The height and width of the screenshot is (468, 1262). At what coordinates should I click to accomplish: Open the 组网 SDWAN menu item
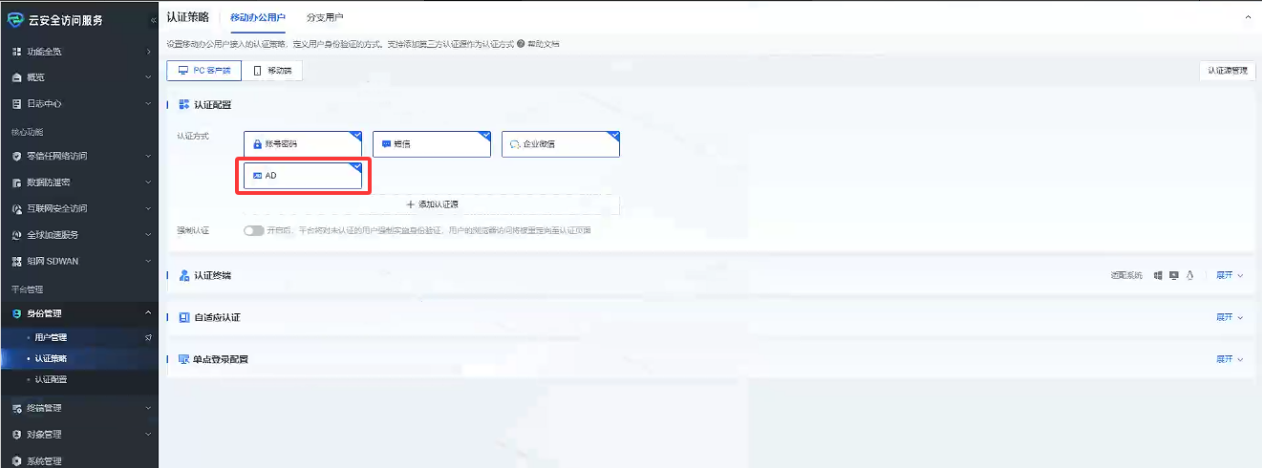click(79, 261)
